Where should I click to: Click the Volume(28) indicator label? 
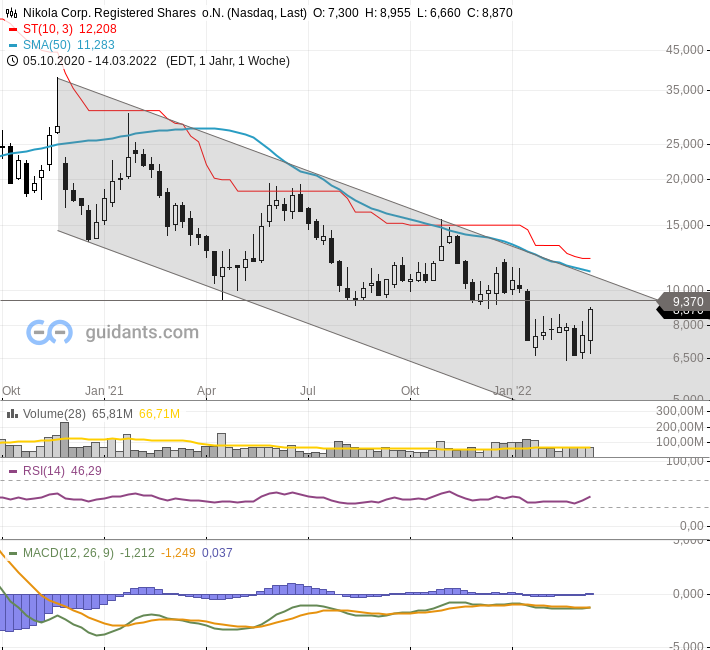[54, 414]
